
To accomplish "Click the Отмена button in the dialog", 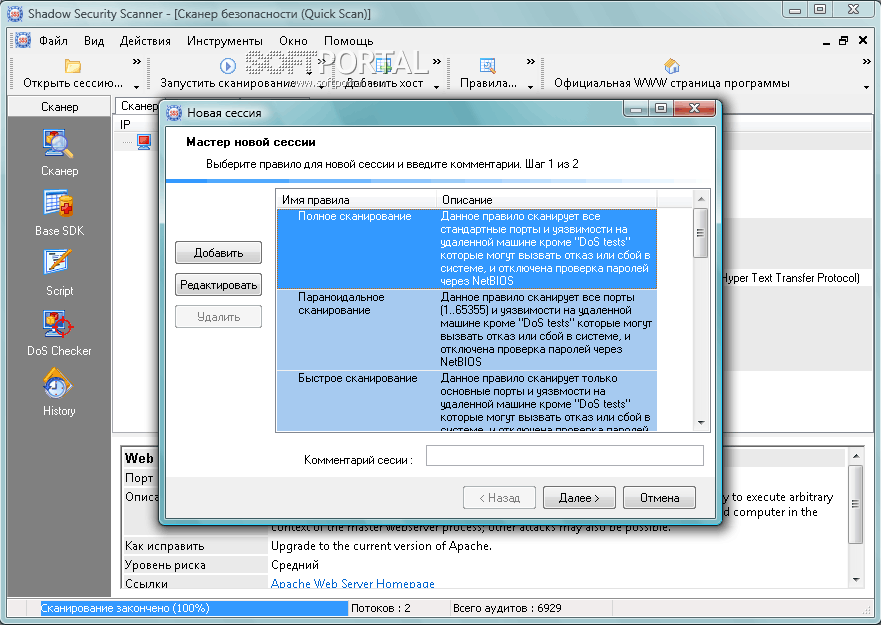I will coord(660,497).
